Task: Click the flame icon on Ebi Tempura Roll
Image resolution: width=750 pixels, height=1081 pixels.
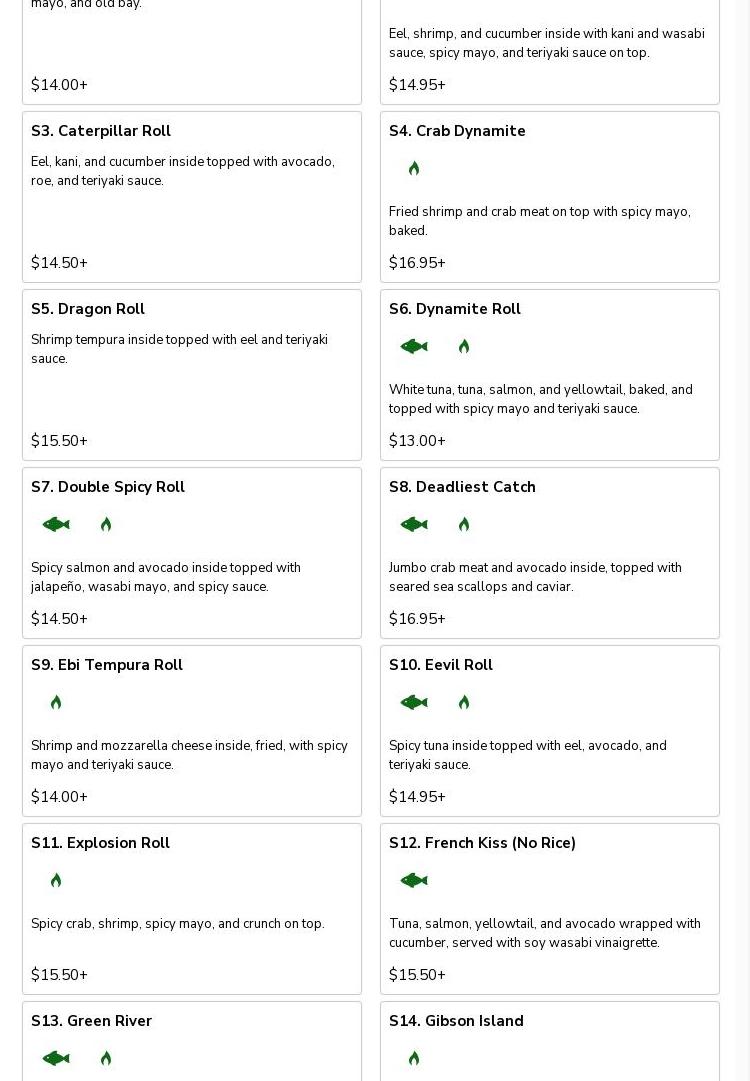Action: click(56, 702)
